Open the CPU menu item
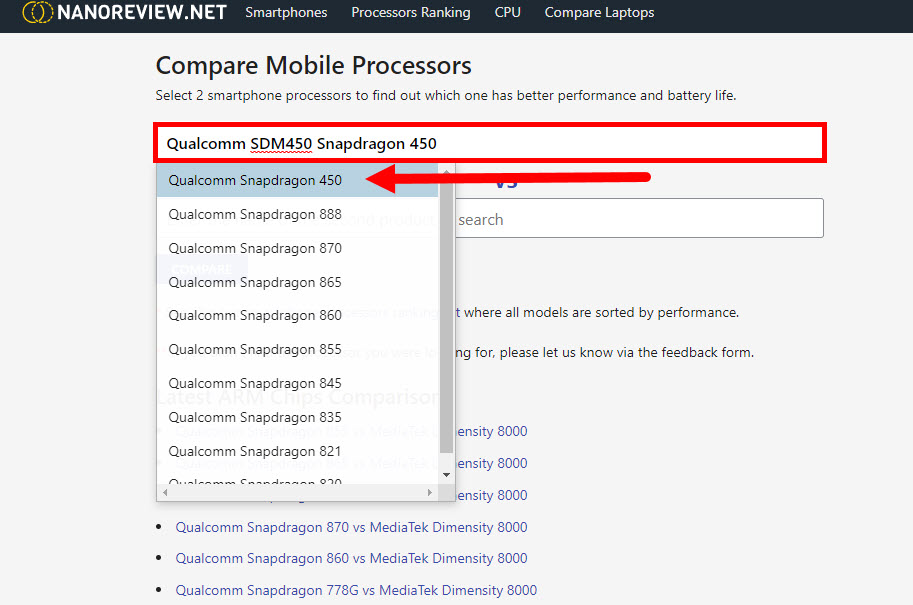The height and width of the screenshot is (605, 913). 507,12
